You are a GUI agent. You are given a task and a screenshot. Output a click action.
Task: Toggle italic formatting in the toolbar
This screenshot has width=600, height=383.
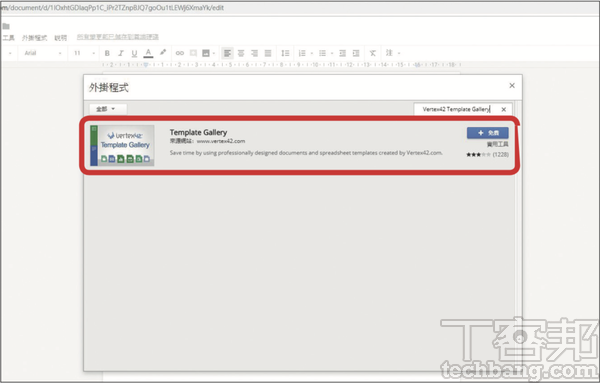point(121,53)
